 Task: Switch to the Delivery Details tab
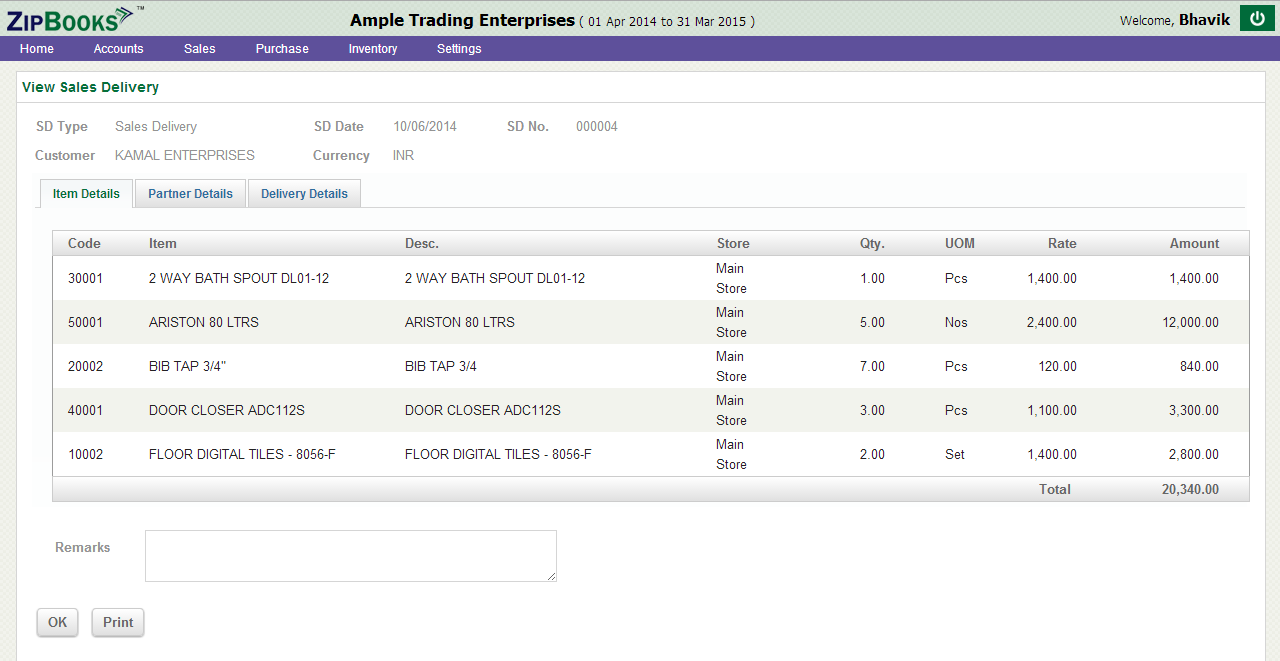click(x=304, y=194)
